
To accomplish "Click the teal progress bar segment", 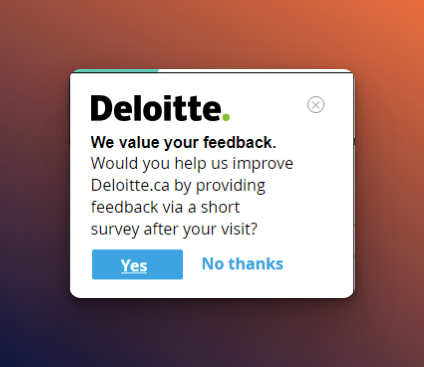I will coord(116,71).
